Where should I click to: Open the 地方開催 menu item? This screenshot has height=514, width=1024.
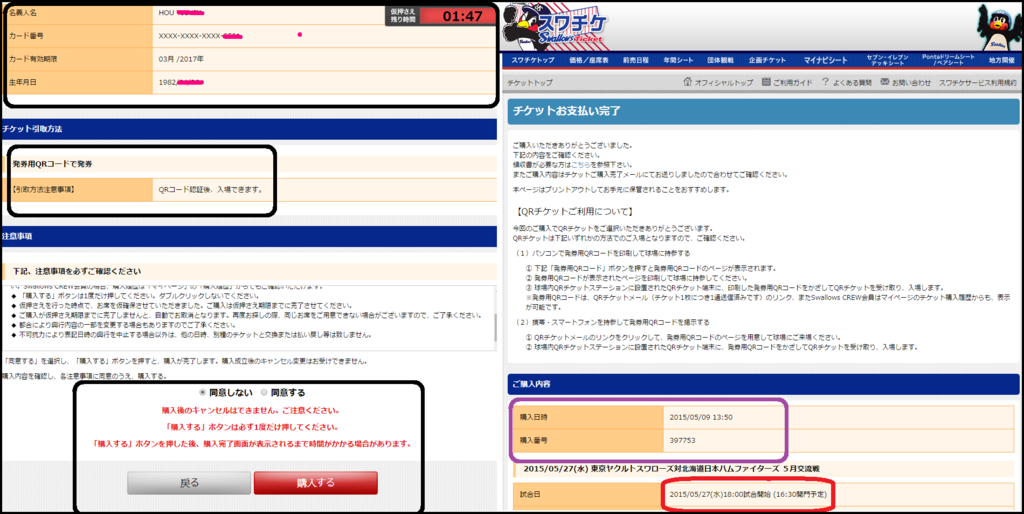1002,60
